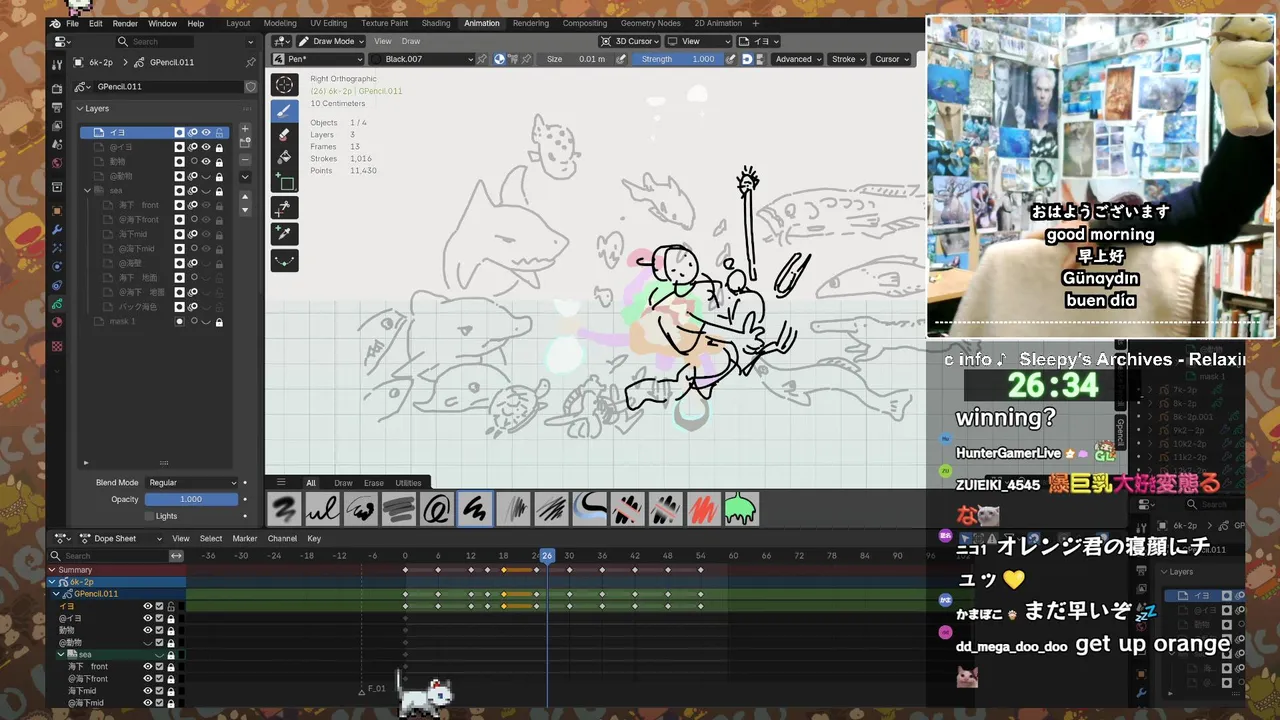
Task: Choose the @ symbol brush thumbnail
Action: coord(437,509)
